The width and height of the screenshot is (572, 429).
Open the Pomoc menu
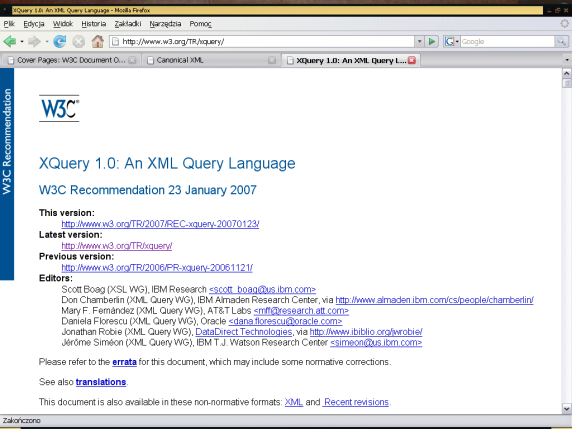tap(200, 24)
